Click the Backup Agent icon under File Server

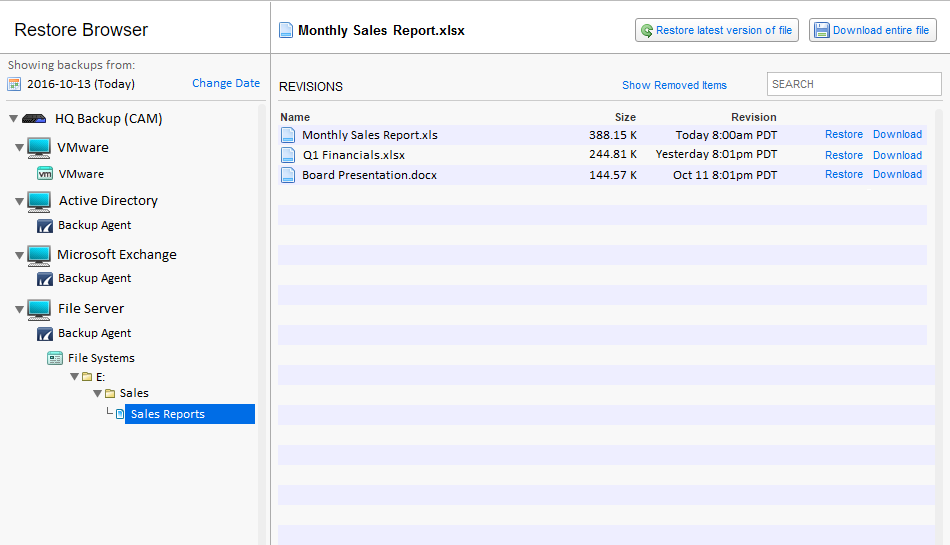click(x=45, y=334)
